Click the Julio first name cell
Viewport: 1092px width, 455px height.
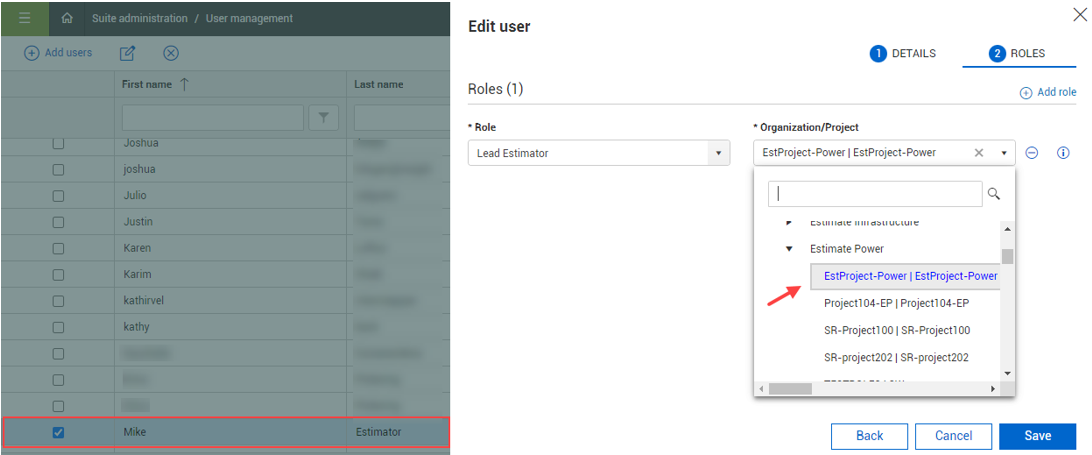230,196
